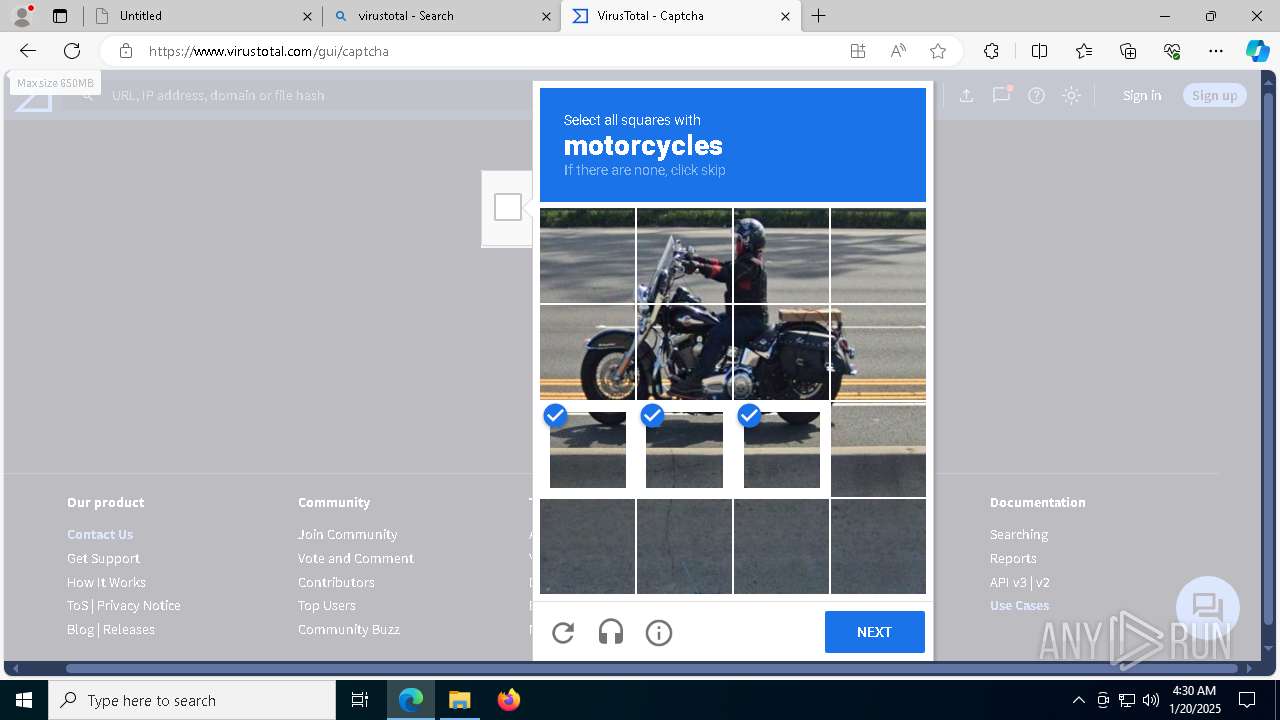The height and width of the screenshot is (720, 1280).
Task: Open the Searching documentation link
Action: (1019, 534)
